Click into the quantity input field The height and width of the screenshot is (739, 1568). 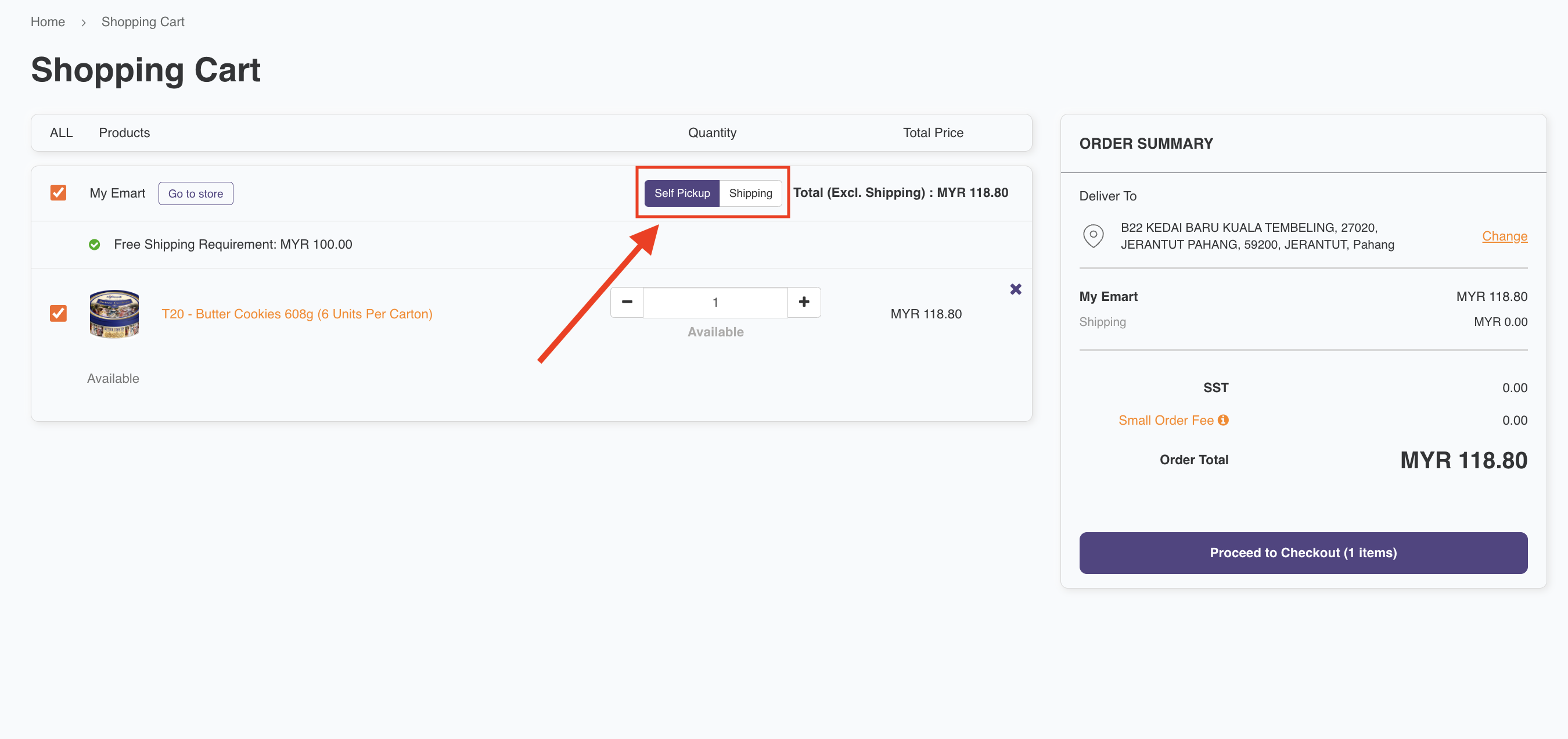(715, 302)
